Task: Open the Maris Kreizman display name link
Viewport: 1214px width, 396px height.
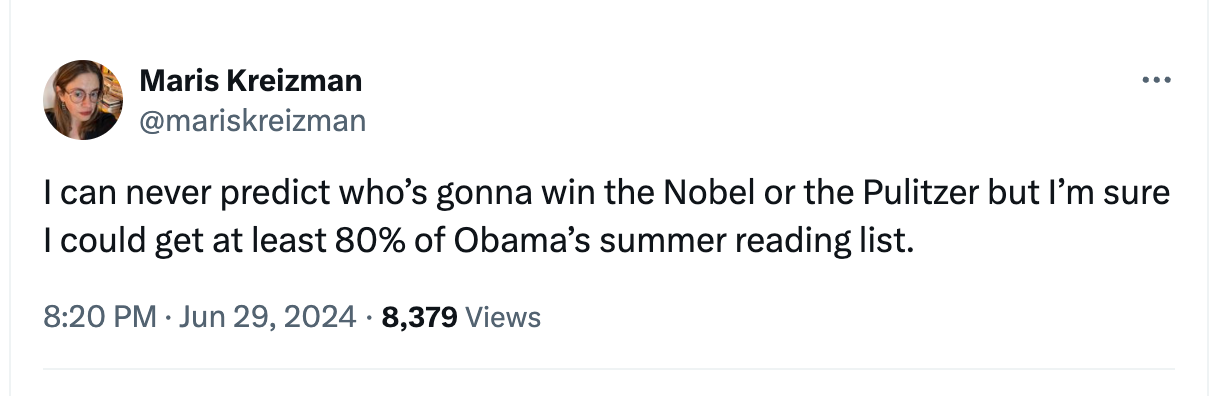Action: click(251, 81)
